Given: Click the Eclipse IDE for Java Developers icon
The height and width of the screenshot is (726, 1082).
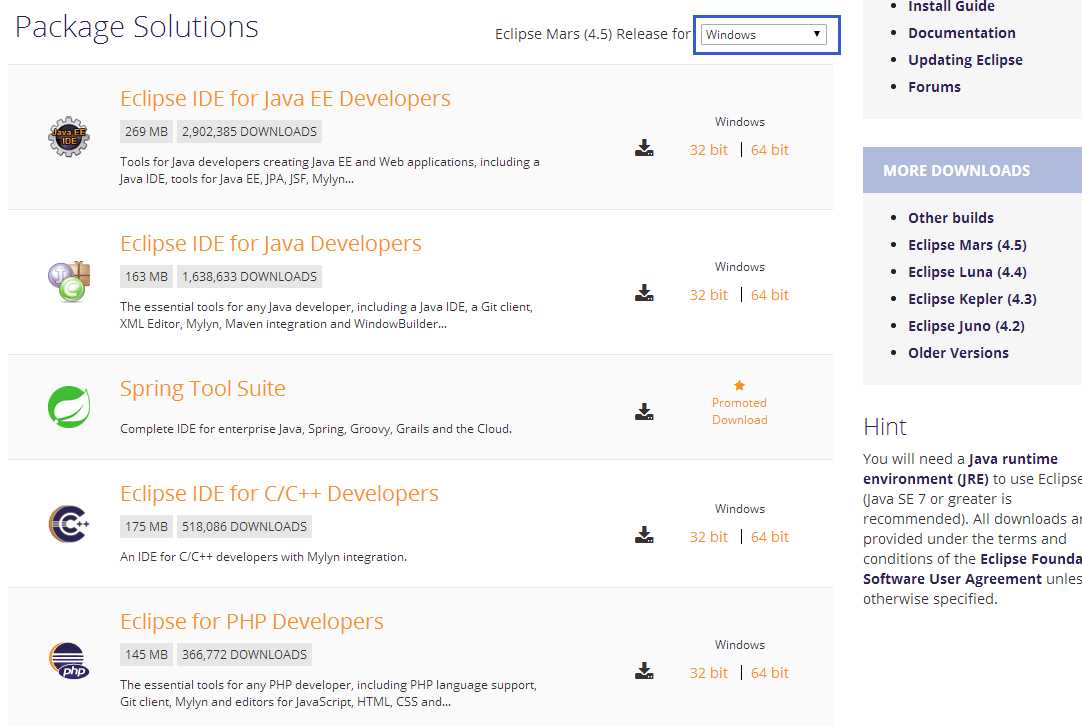Looking at the screenshot, I should point(69,282).
